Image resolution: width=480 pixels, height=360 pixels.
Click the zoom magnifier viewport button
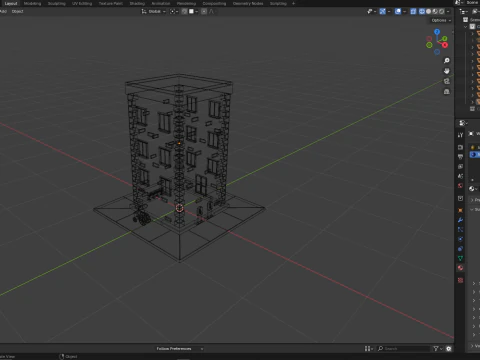pos(447,61)
